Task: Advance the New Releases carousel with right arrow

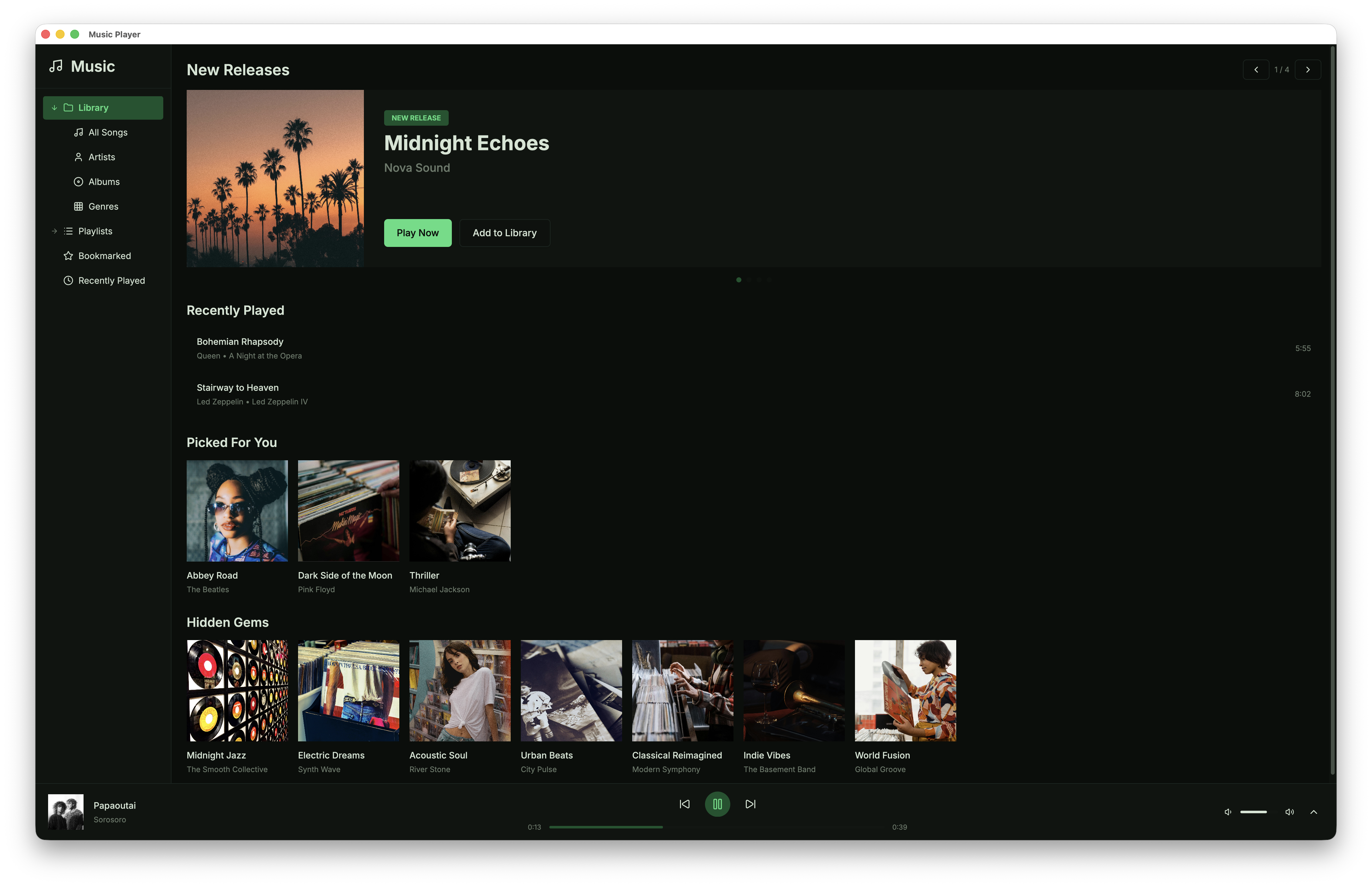Action: (x=1307, y=69)
